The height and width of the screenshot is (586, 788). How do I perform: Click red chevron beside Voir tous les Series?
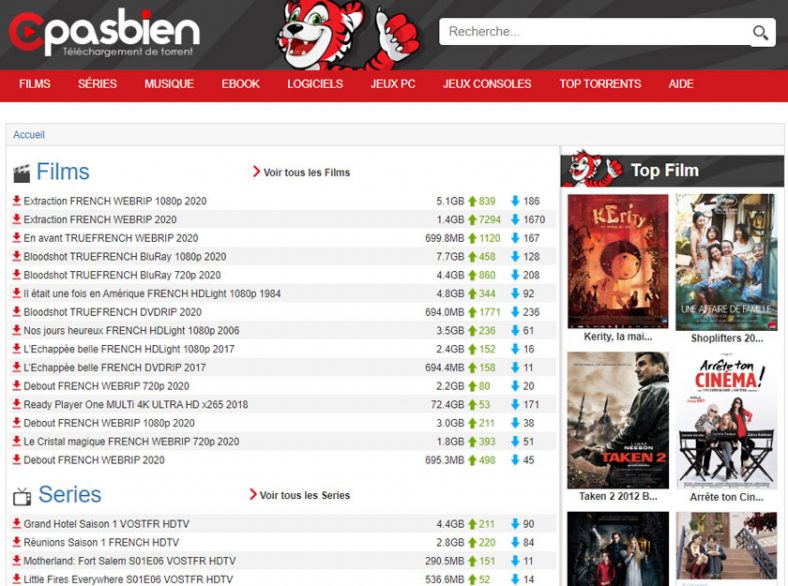pos(253,495)
